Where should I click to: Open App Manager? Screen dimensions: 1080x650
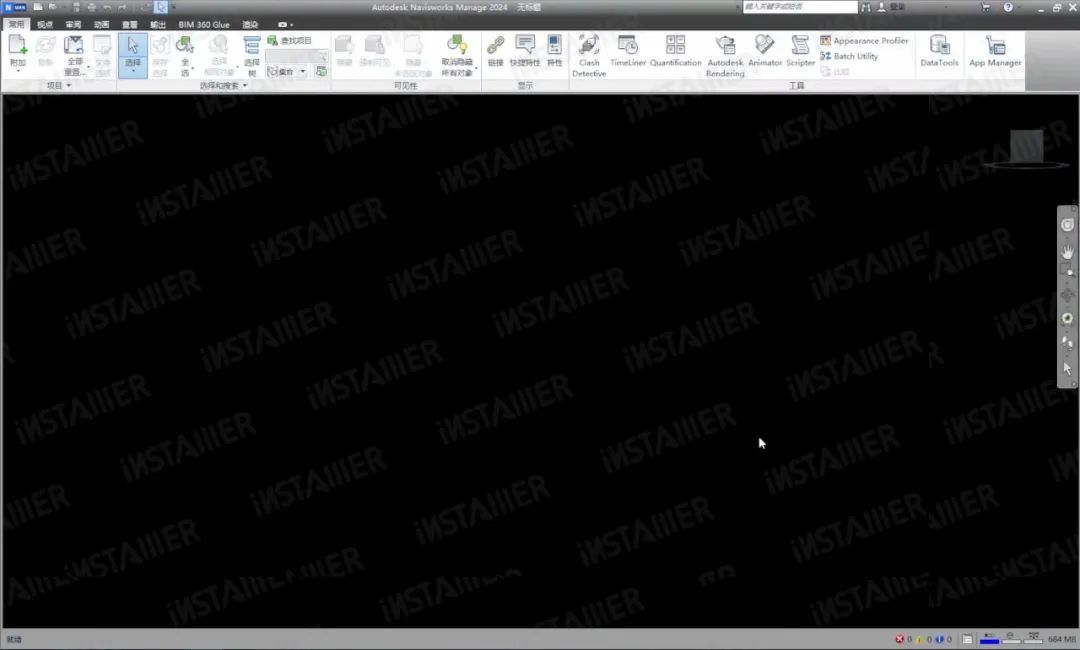[995, 51]
